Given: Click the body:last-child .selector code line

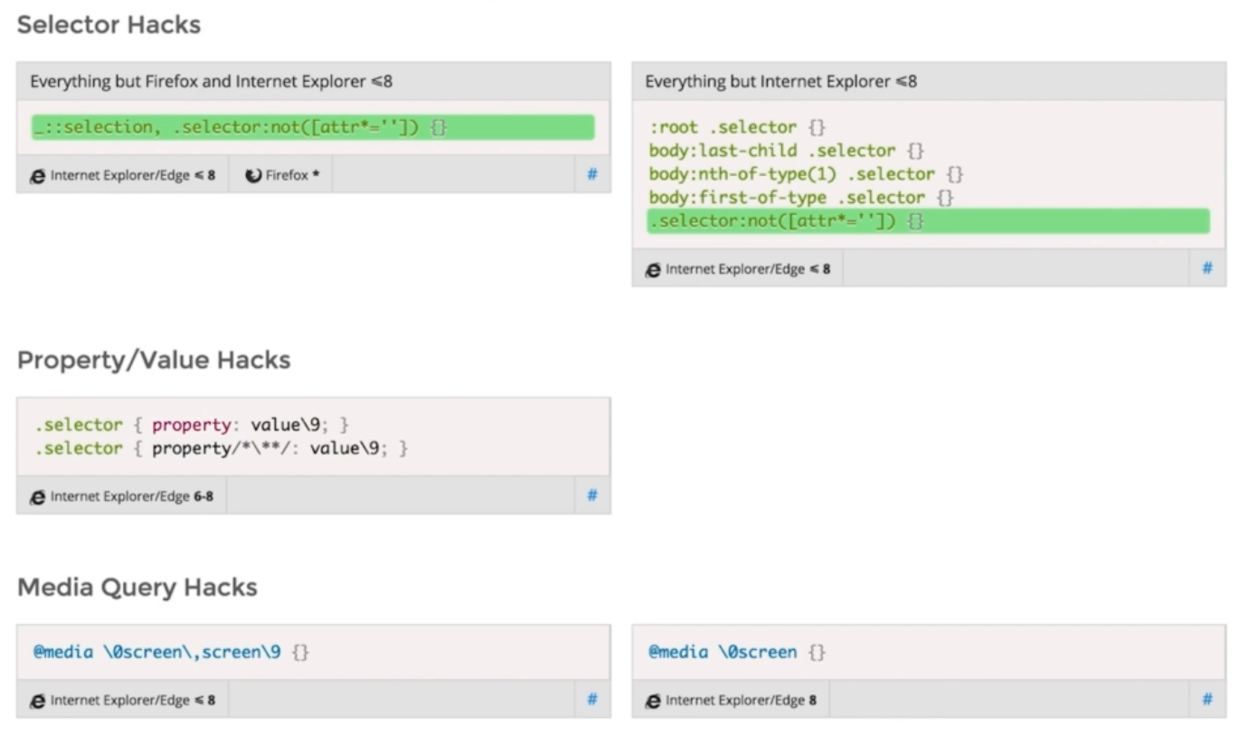Looking at the screenshot, I should (786, 151).
